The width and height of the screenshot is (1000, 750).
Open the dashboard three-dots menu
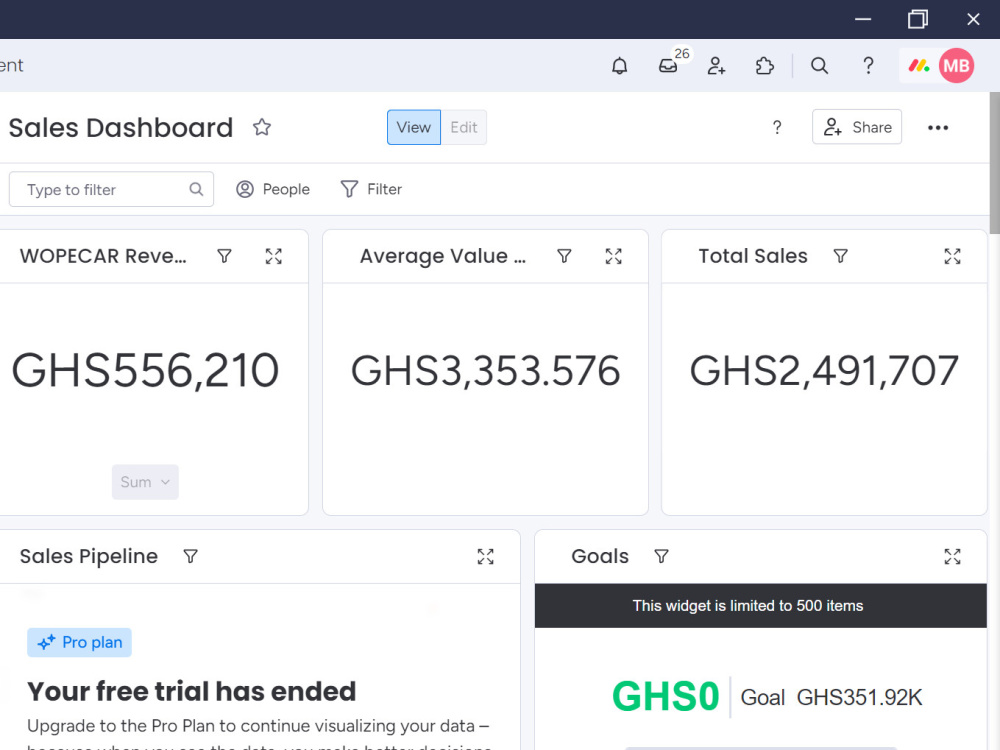[938, 128]
